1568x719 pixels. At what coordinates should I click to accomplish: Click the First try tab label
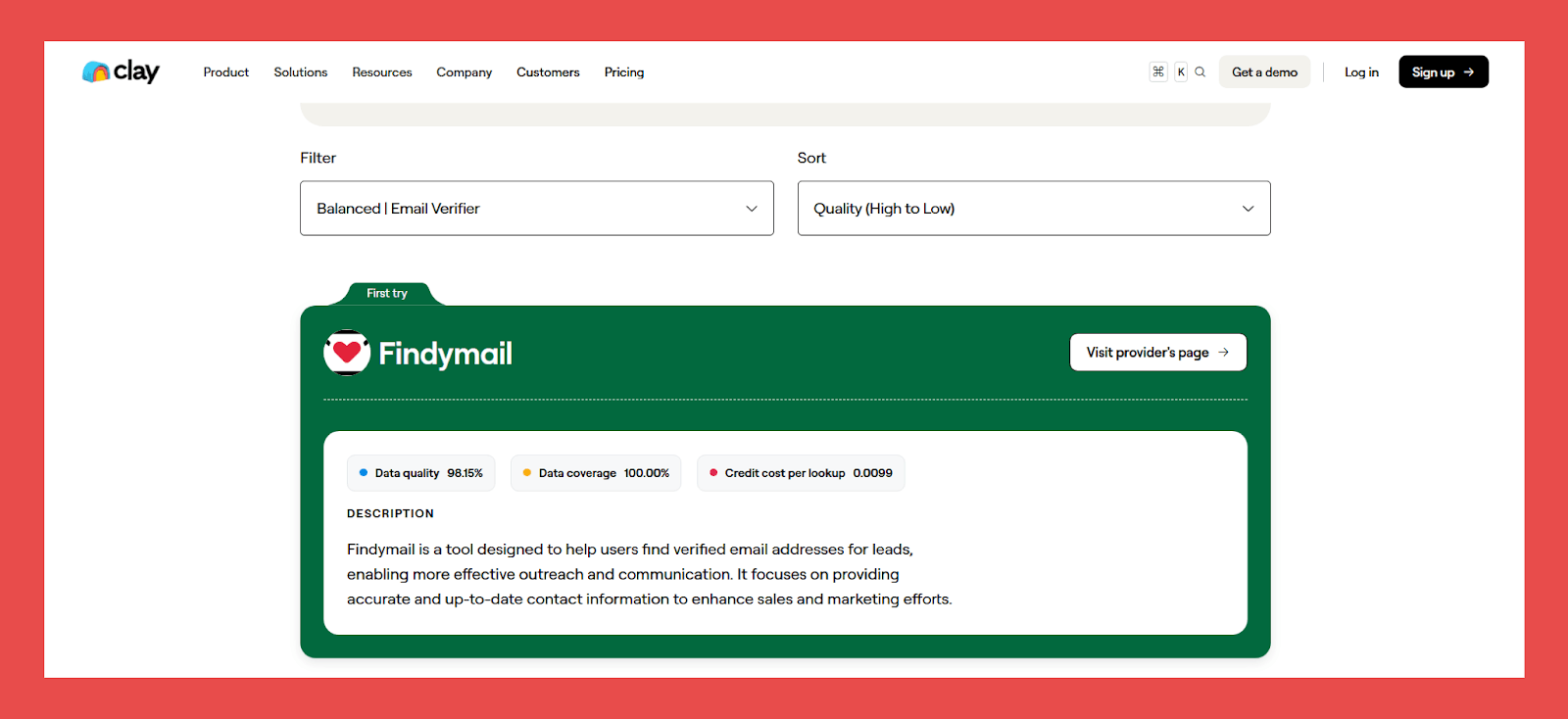tap(387, 293)
